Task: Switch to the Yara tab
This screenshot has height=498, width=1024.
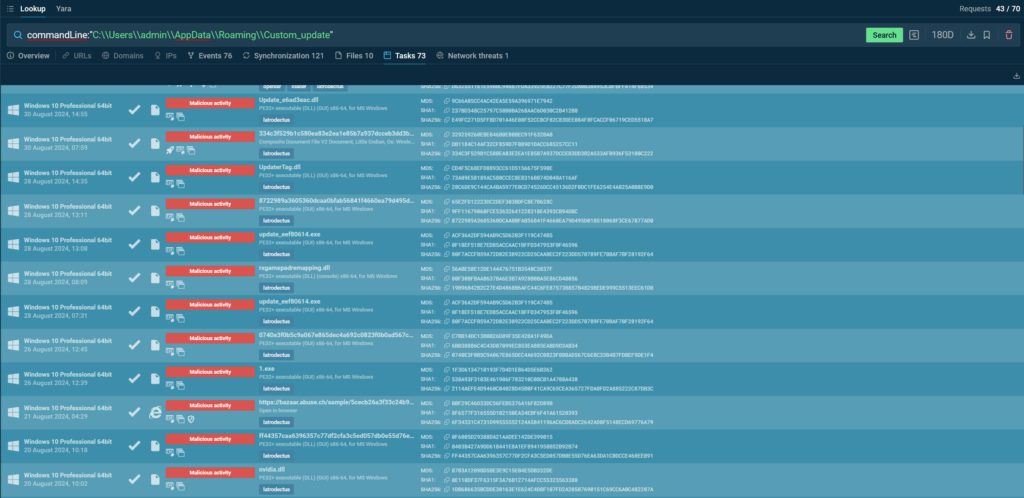Action: coord(63,7)
